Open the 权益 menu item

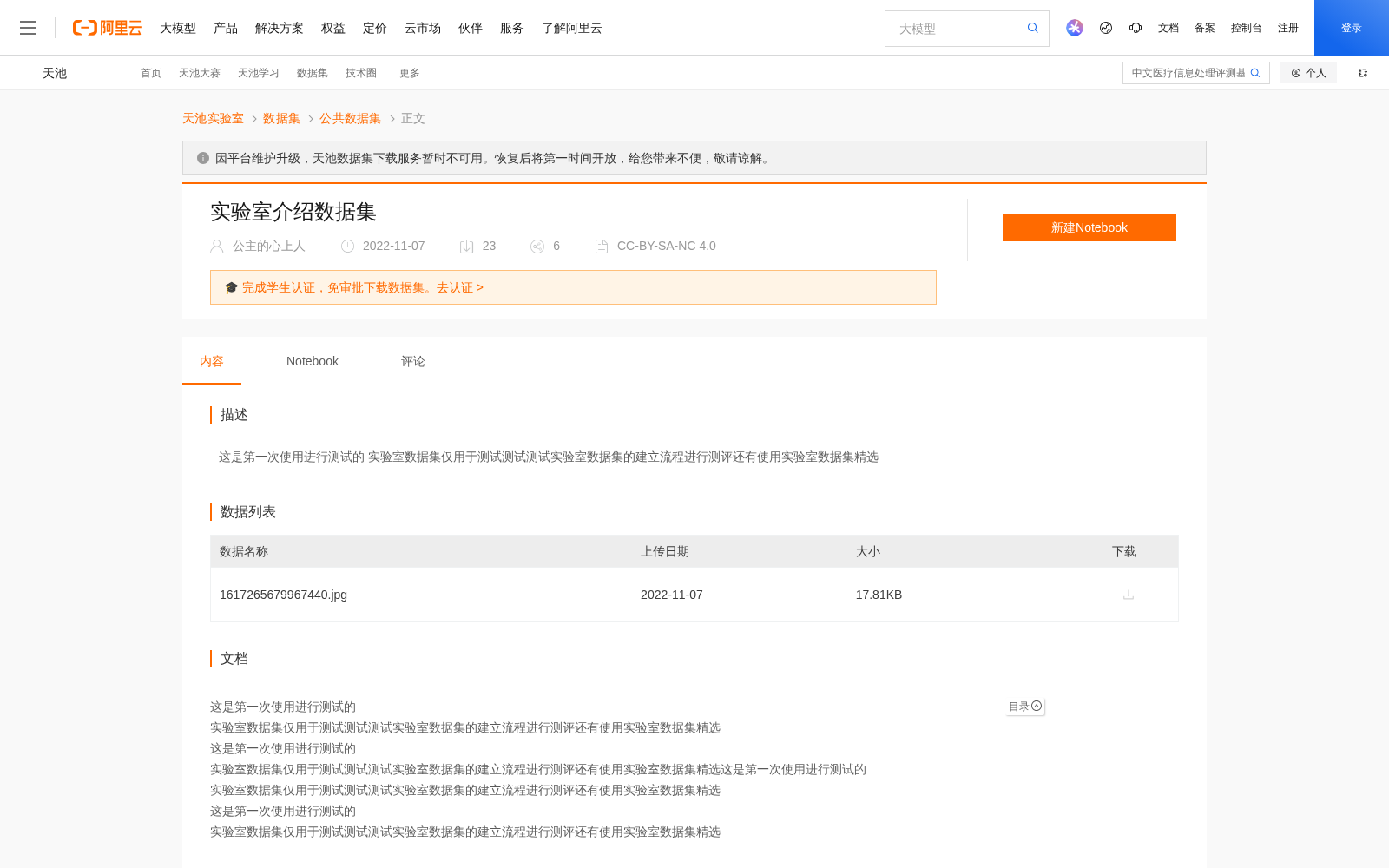tap(333, 28)
